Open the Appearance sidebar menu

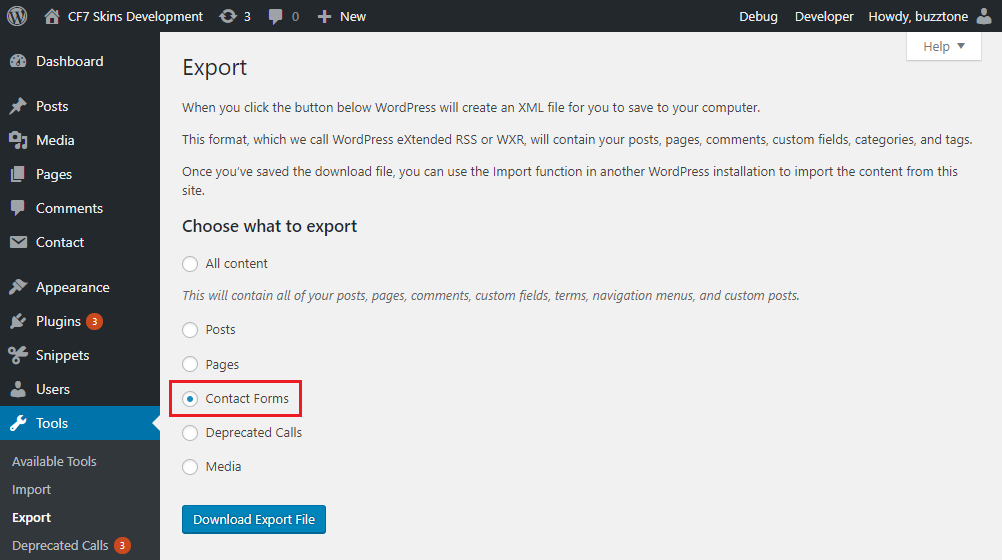tap(72, 287)
